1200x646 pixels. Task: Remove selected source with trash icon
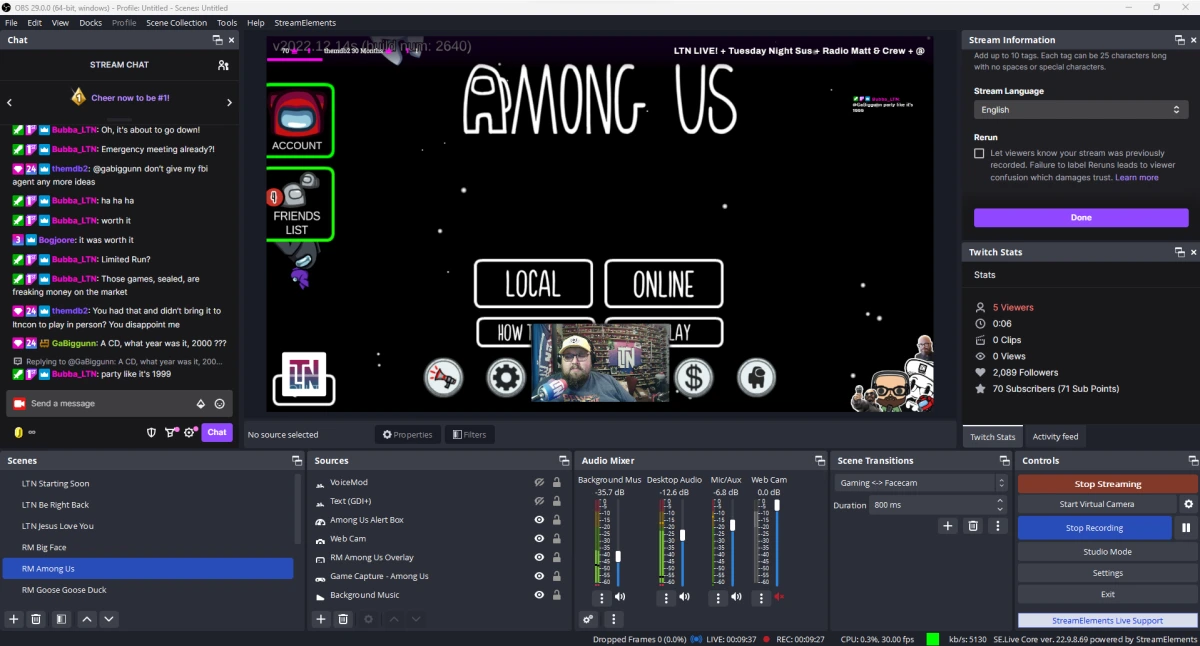click(343, 619)
